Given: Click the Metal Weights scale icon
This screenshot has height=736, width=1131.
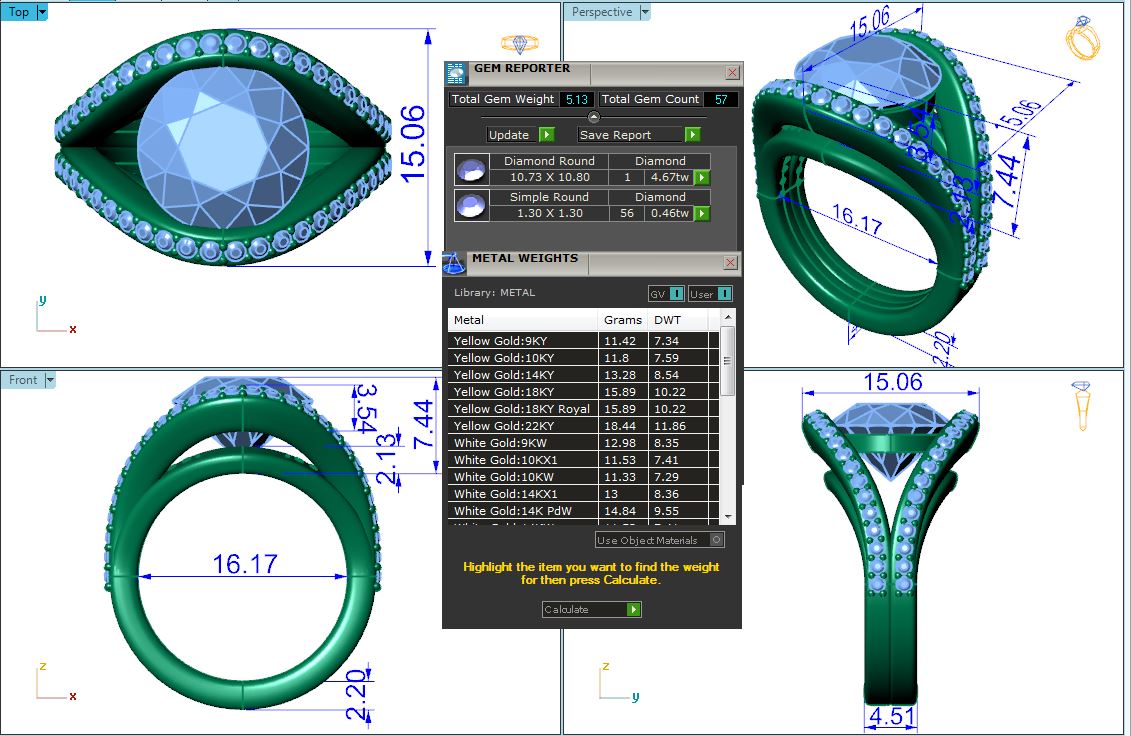Looking at the screenshot, I should point(453,263).
